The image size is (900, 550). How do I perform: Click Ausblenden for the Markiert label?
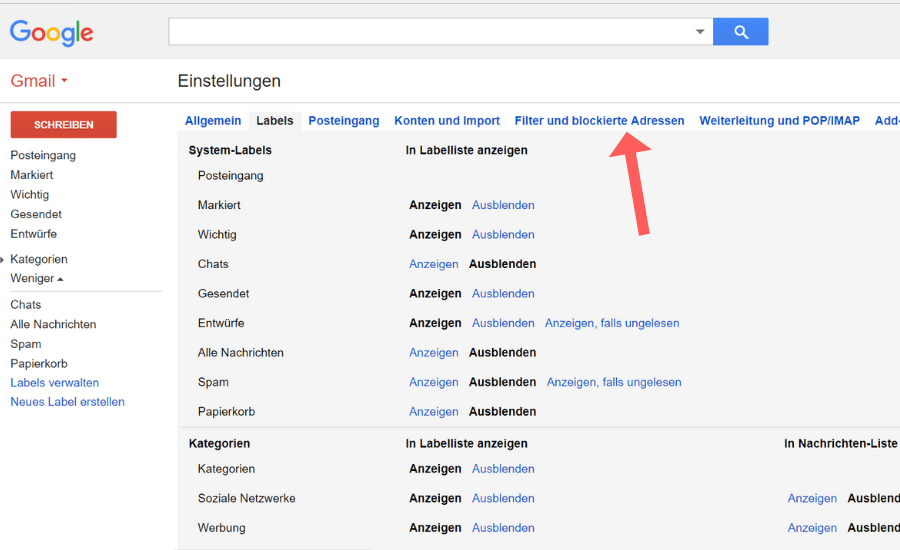click(x=503, y=205)
